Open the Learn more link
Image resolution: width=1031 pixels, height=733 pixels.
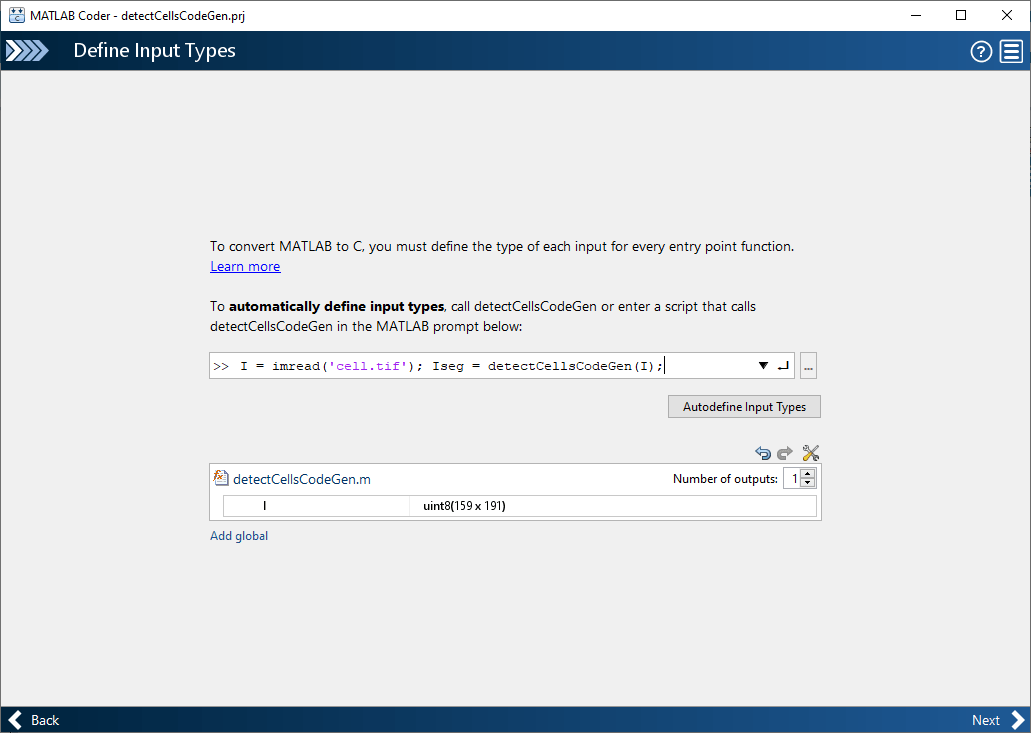pos(245,266)
